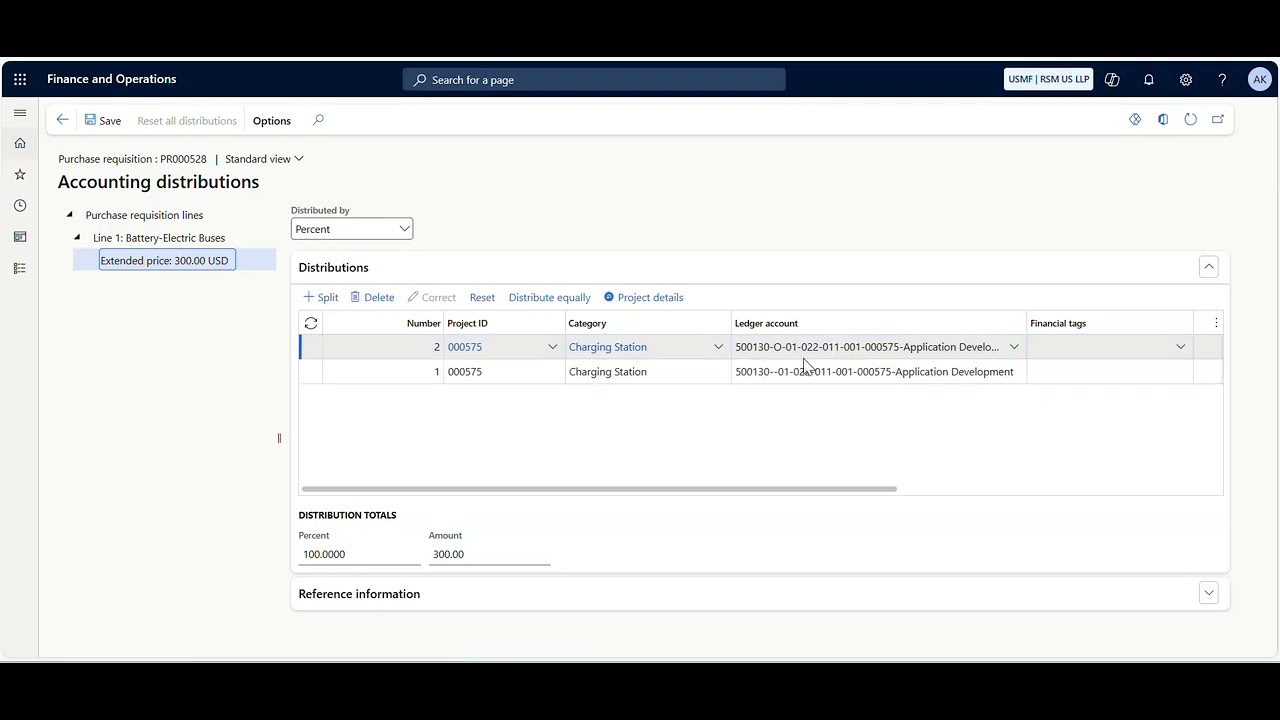Expand the Reference information section chevron
This screenshot has width=1280, height=720.
[1209, 593]
